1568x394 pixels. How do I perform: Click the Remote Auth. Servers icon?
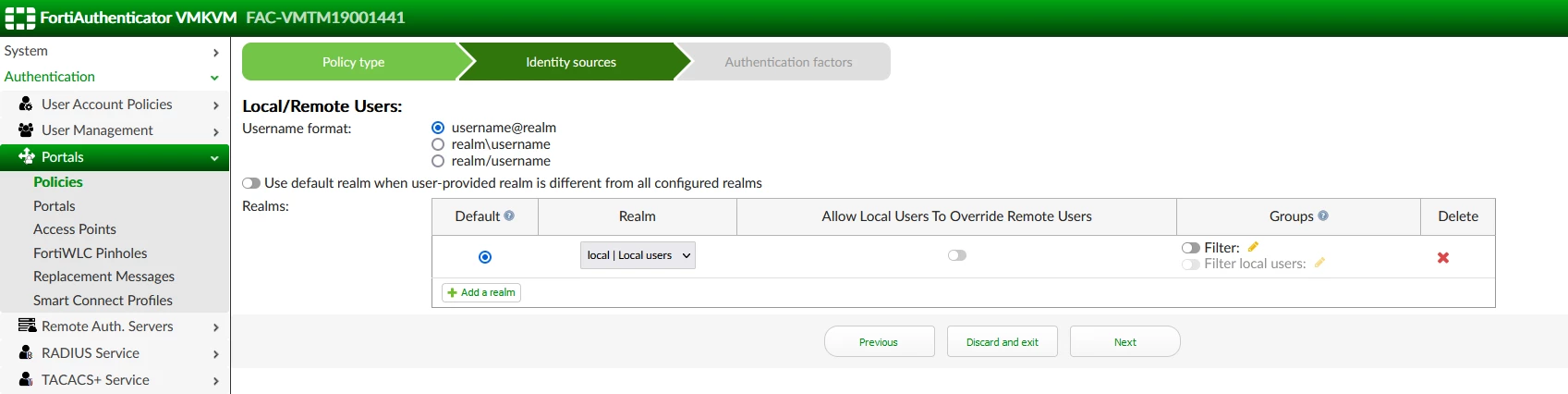pos(27,326)
